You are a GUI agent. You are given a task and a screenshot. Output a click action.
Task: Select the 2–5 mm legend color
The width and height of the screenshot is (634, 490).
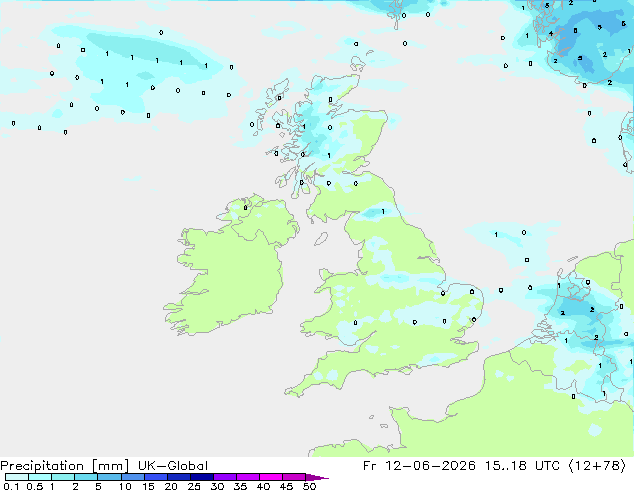(86, 477)
